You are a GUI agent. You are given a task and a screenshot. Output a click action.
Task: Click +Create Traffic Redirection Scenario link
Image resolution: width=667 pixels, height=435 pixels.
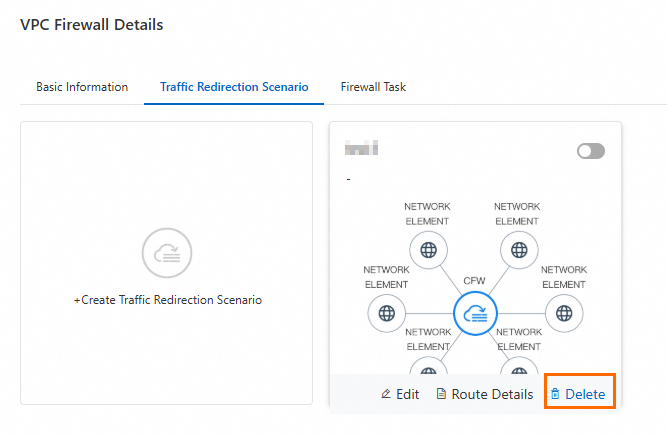pos(168,300)
